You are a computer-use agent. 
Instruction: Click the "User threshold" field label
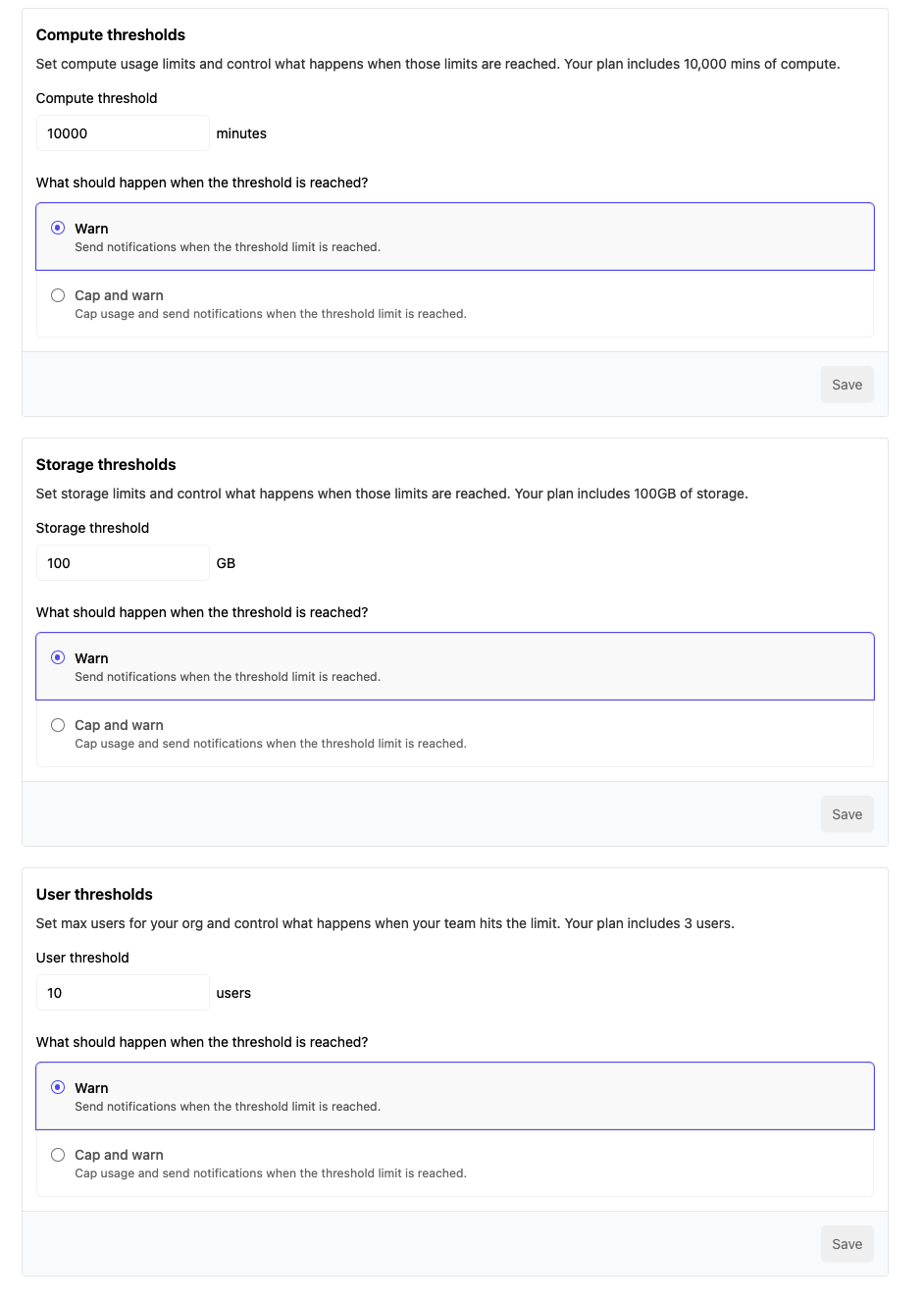point(82,958)
